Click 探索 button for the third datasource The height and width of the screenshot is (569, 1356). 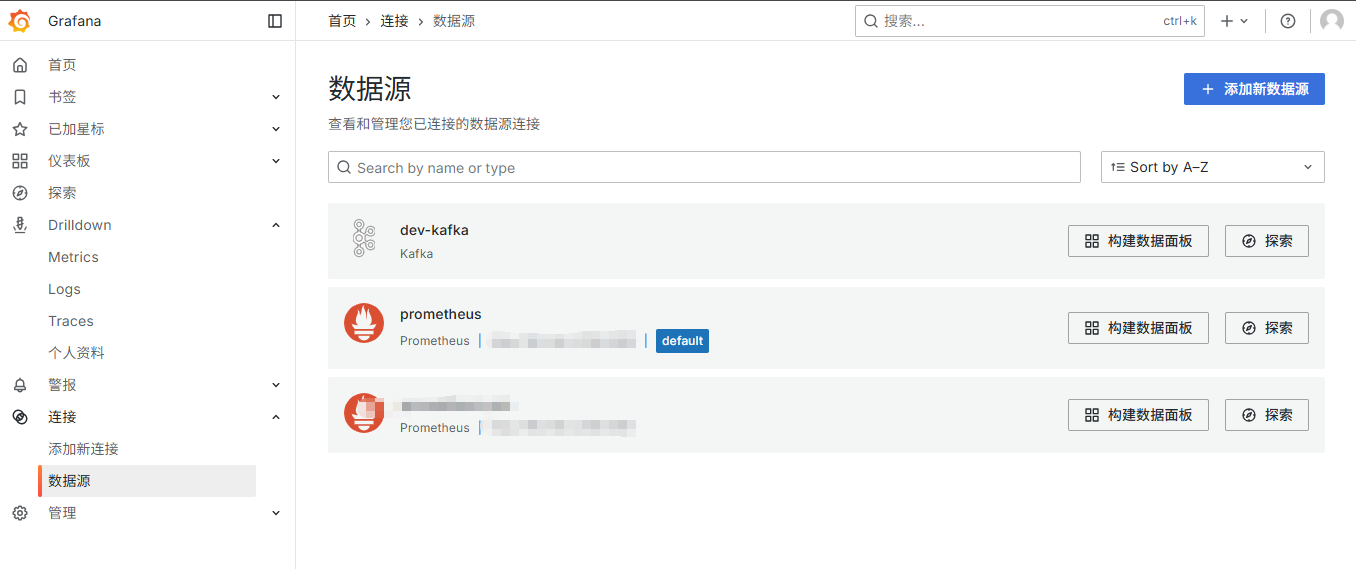(1267, 415)
